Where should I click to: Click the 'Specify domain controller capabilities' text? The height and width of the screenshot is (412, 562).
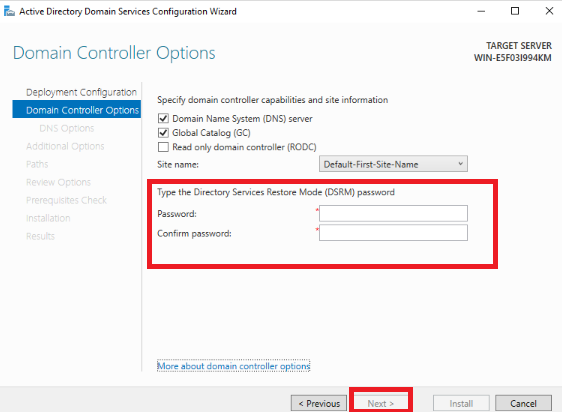tap(272, 100)
